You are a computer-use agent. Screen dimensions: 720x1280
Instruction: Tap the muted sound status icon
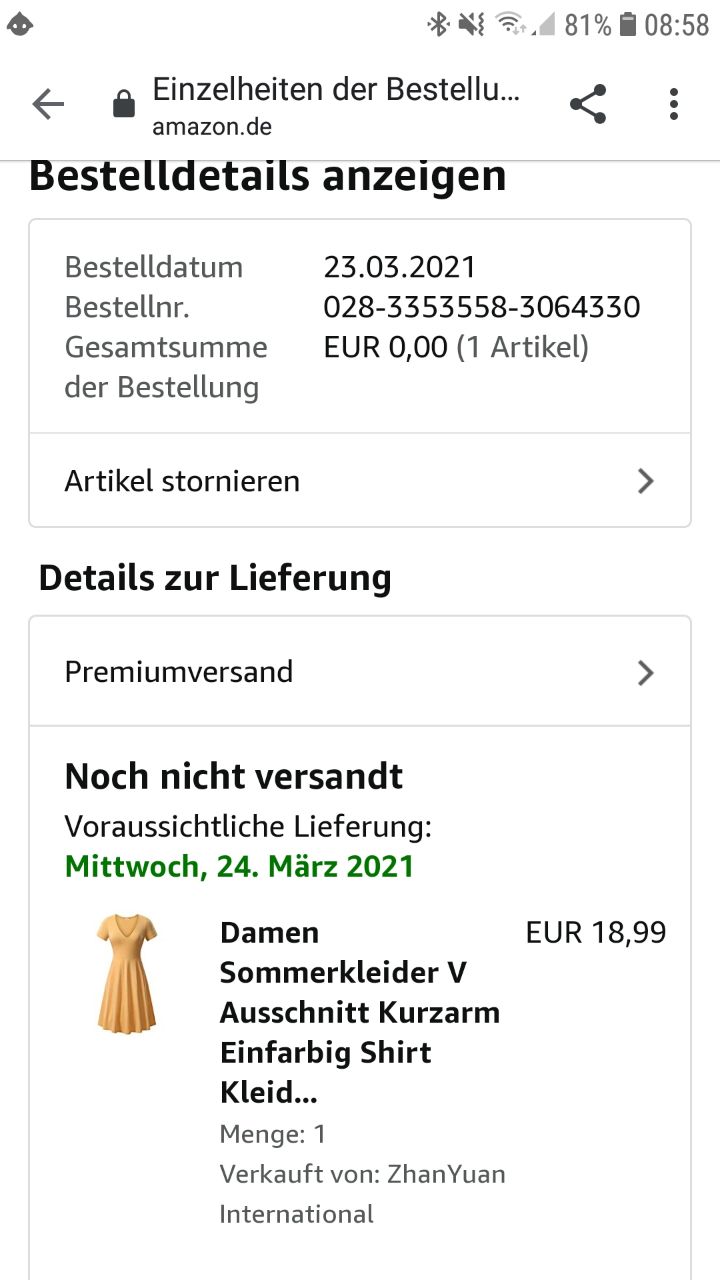(x=471, y=25)
